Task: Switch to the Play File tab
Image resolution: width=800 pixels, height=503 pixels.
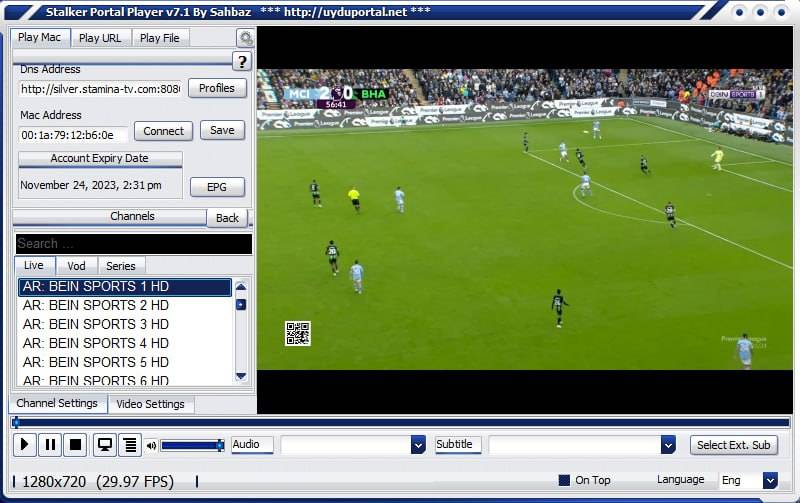Action: 160,38
